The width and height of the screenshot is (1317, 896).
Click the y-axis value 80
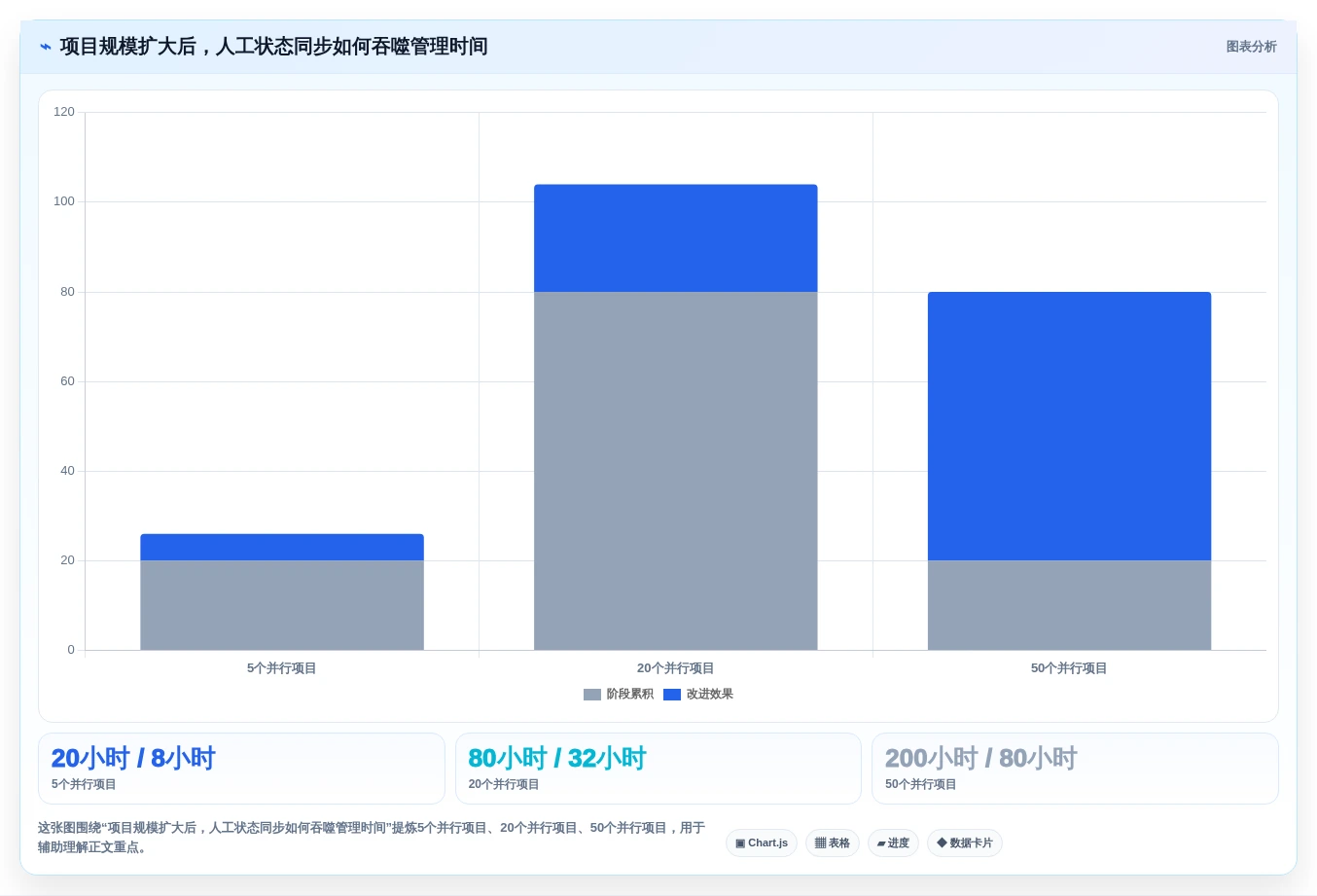tap(67, 292)
